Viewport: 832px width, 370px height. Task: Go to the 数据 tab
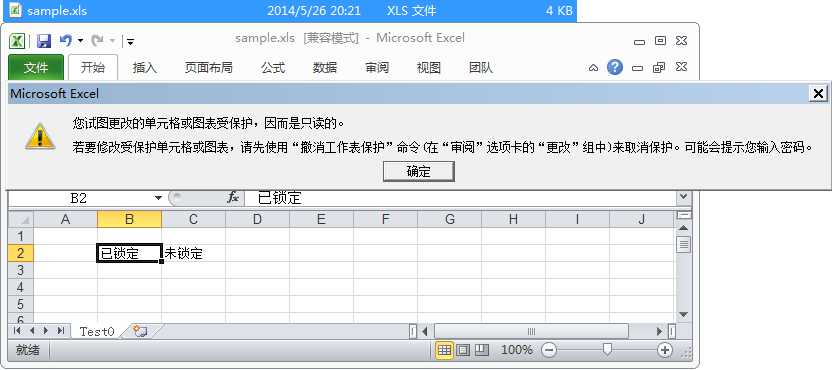click(x=325, y=68)
